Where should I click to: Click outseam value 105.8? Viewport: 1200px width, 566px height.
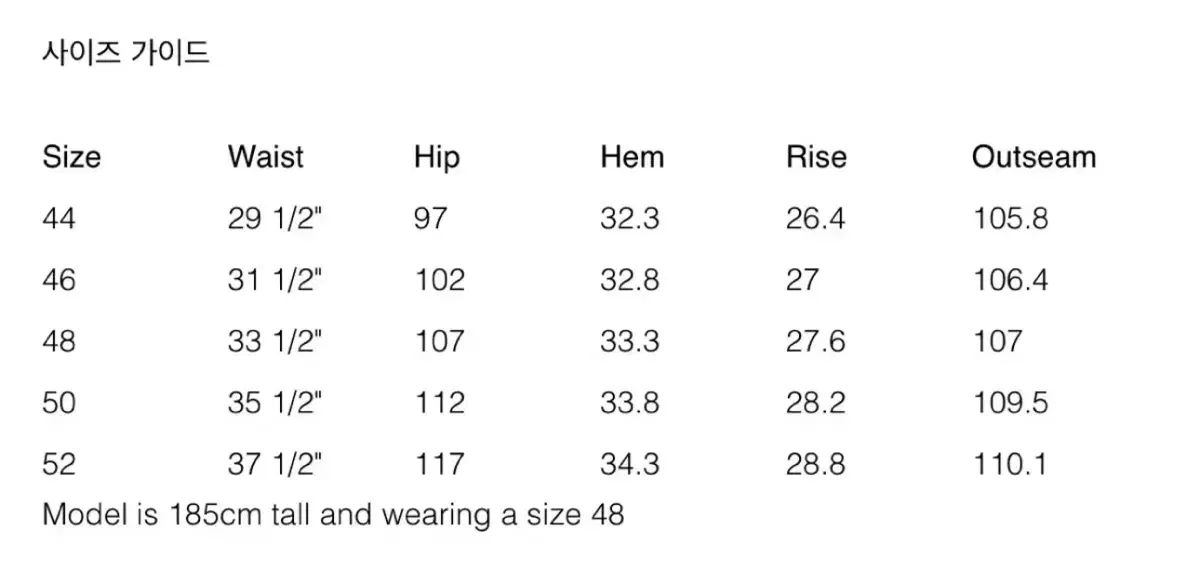(x=1010, y=218)
